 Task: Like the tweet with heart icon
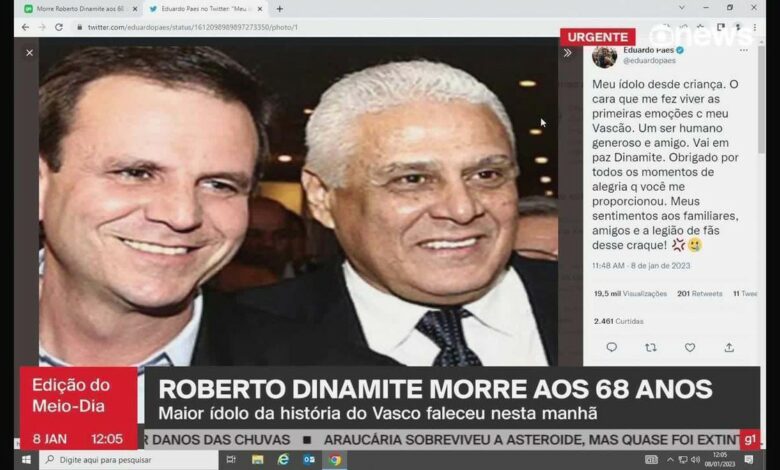(x=690, y=347)
